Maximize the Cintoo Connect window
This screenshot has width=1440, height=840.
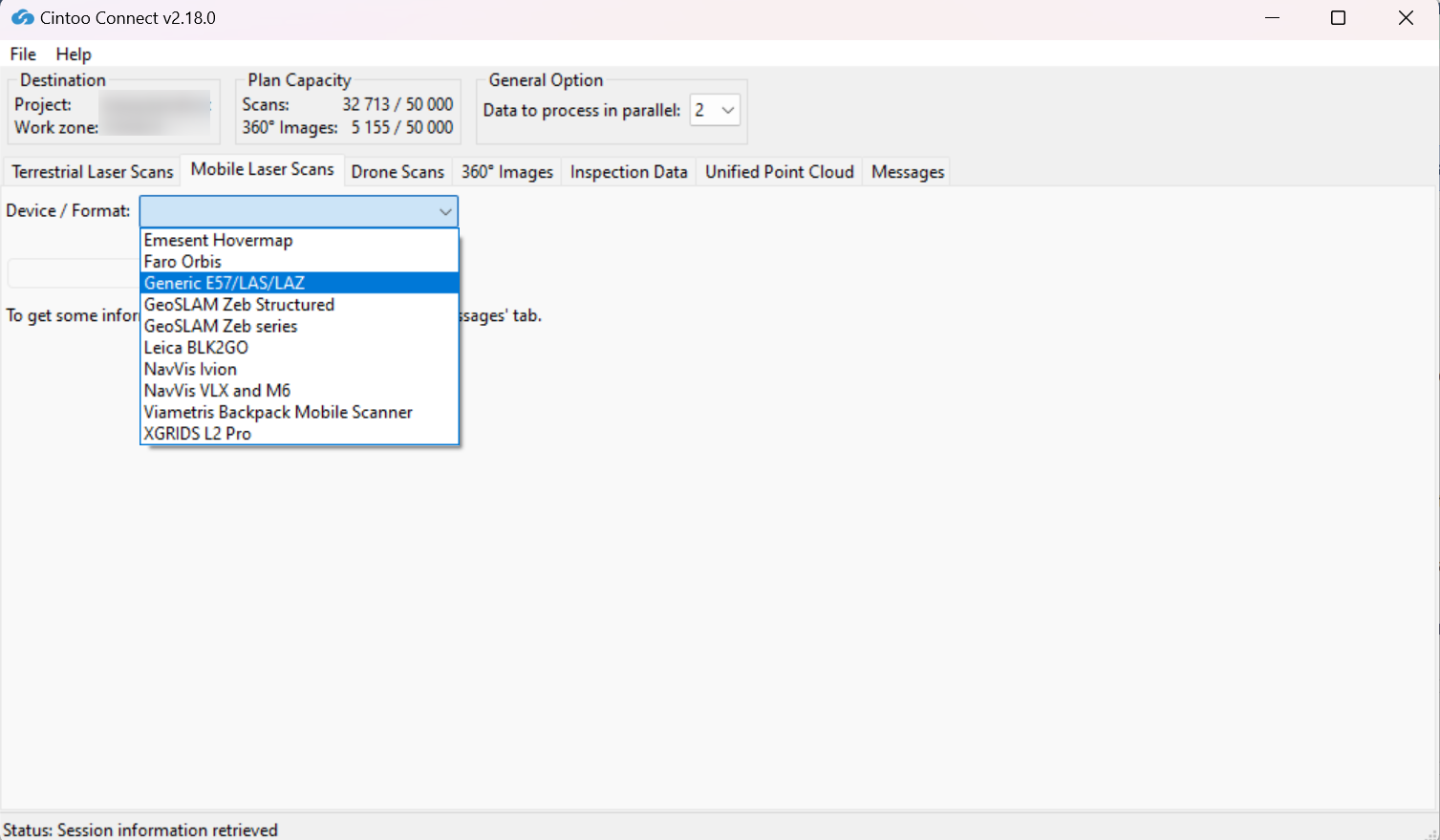pos(1338,18)
